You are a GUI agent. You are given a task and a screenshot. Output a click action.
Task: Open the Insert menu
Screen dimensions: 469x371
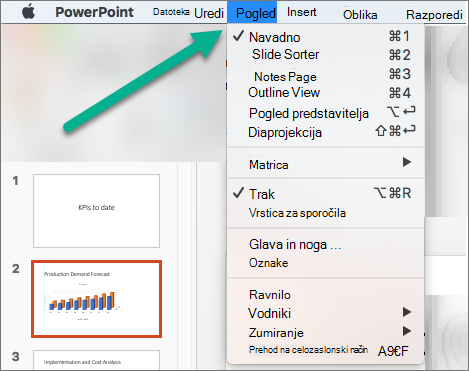tap(302, 12)
